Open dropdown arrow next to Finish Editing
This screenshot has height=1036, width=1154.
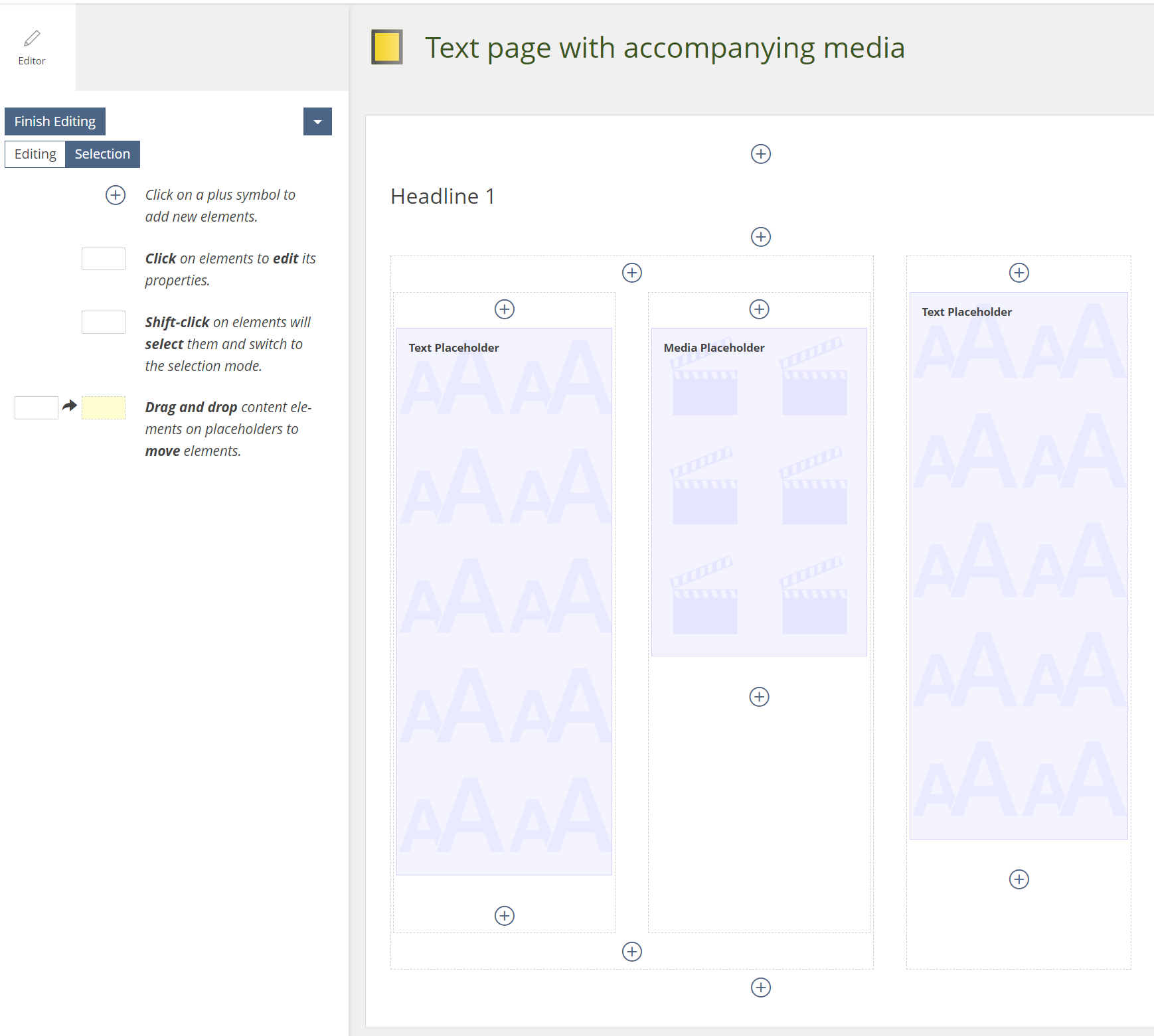click(317, 121)
